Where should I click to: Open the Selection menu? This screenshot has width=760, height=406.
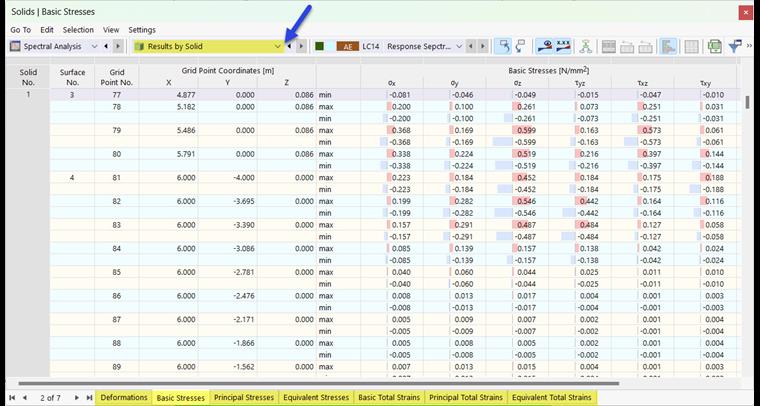click(78, 30)
